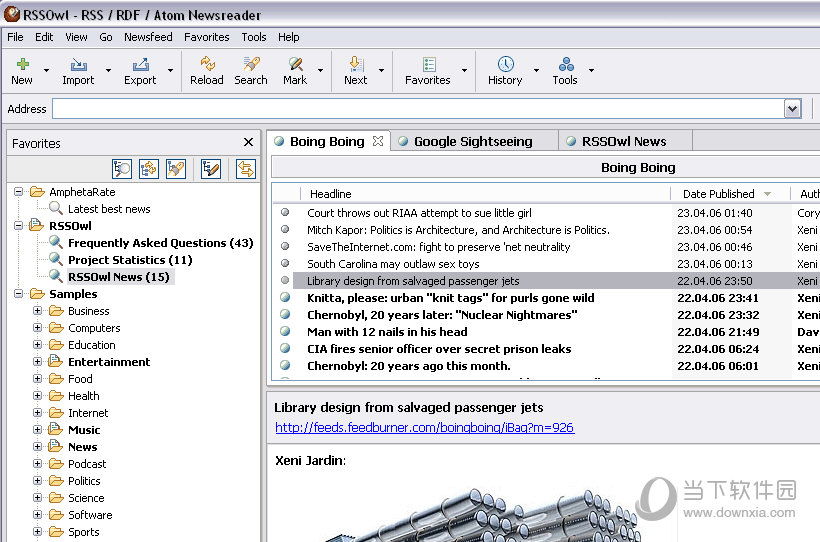
Task: Select 'South Carolina may outlaw sex toys' headline
Action: pyautogui.click(x=393, y=264)
